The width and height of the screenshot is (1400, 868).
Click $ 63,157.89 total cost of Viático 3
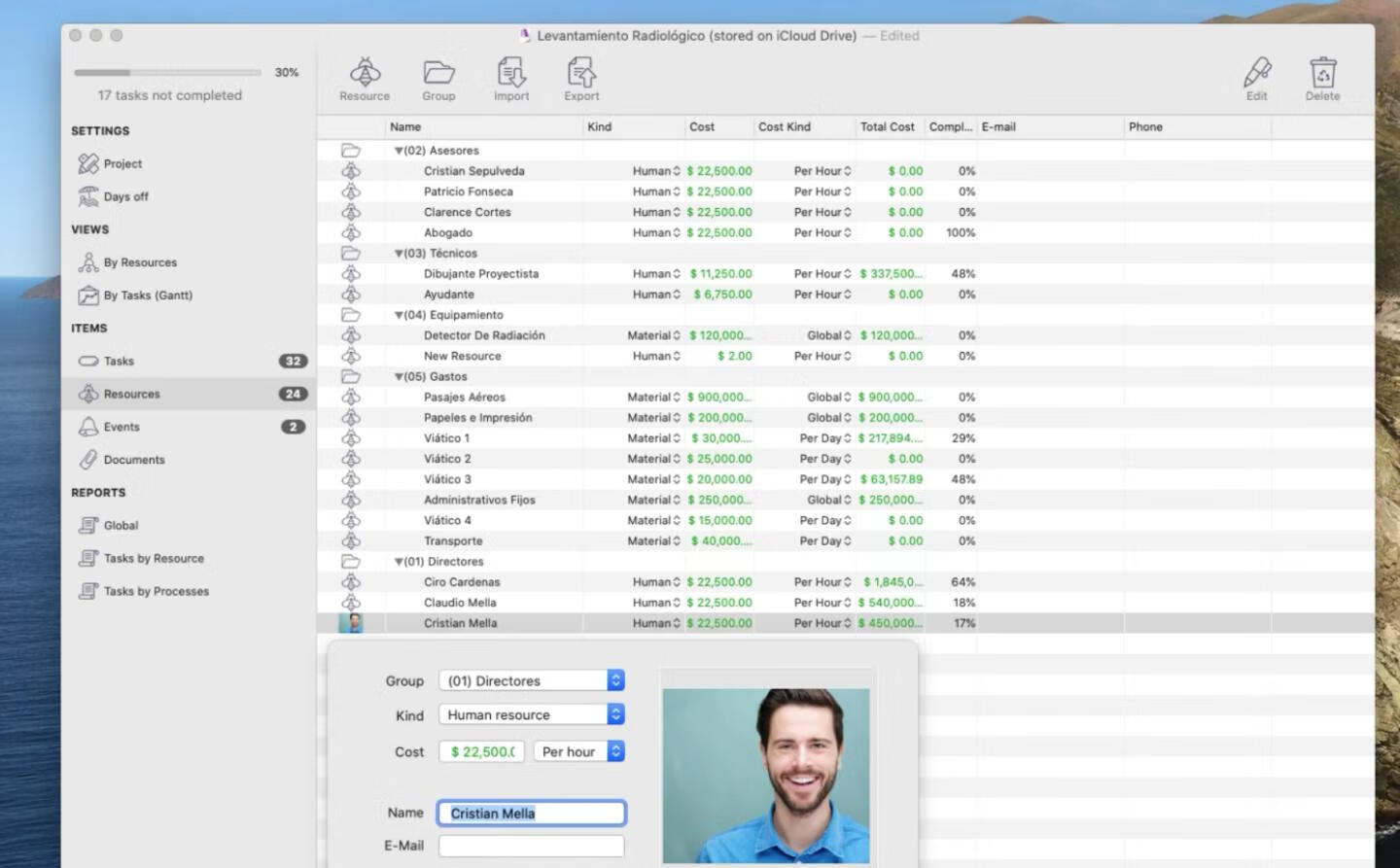coord(891,479)
